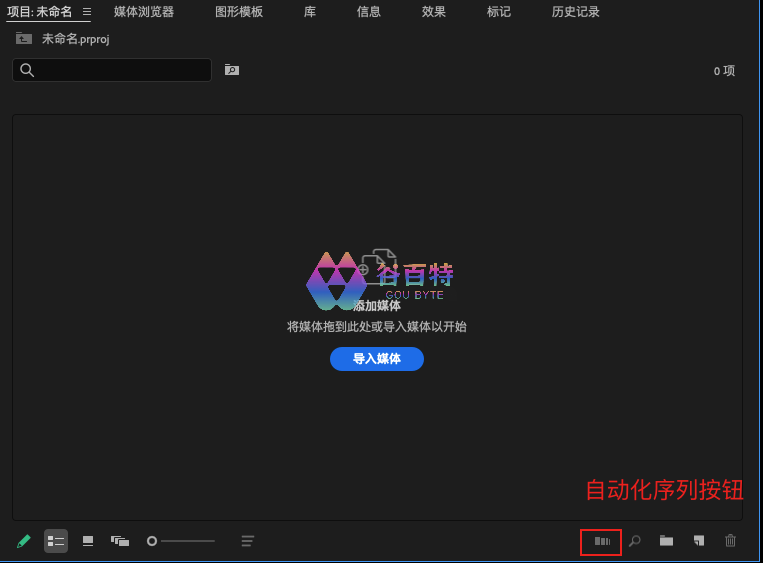Click the blue 导入媒体 button

(x=377, y=359)
